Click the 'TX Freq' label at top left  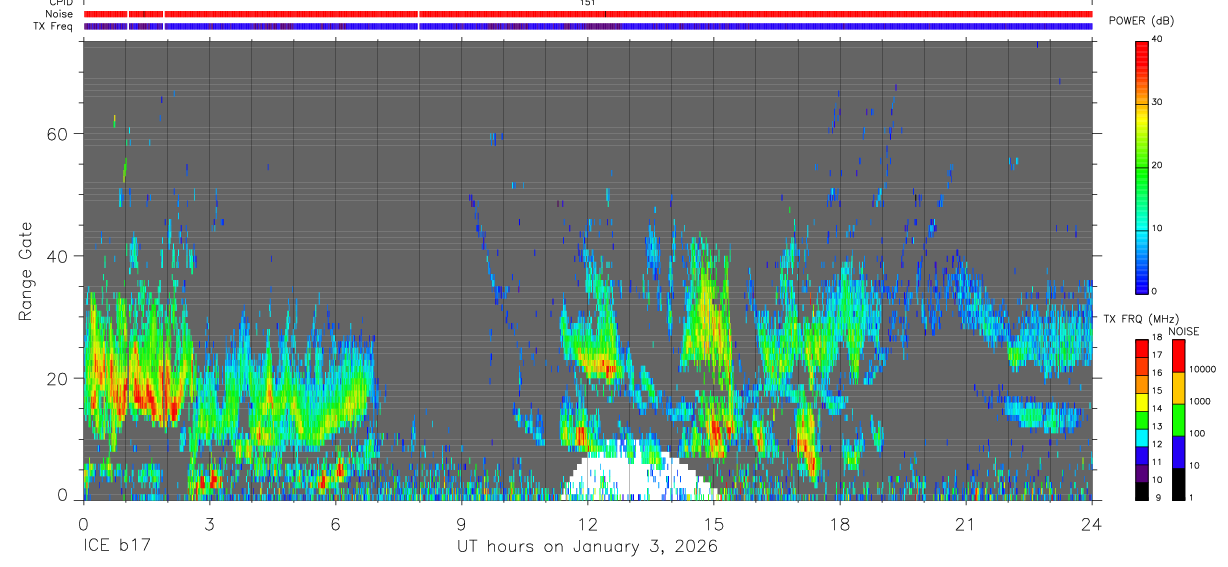pos(53,26)
